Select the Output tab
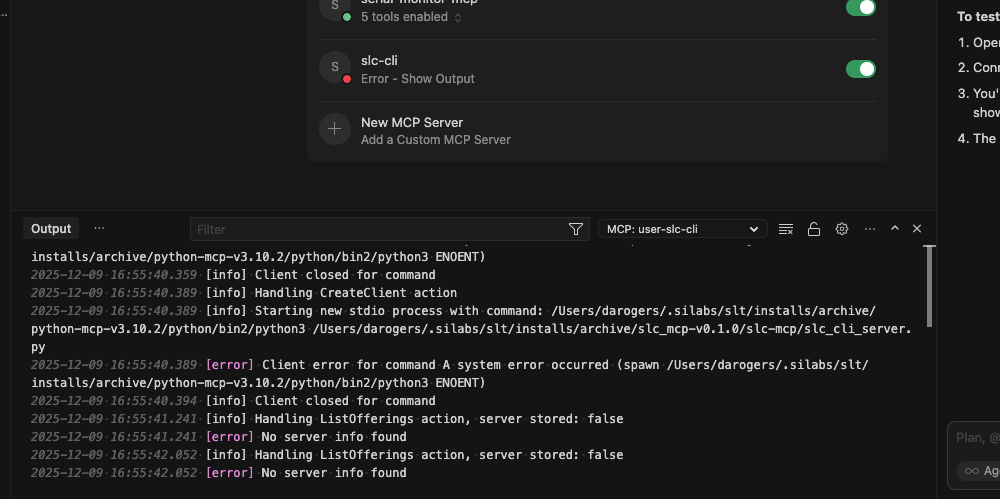Image resolution: width=1000 pixels, height=499 pixels. point(51,228)
